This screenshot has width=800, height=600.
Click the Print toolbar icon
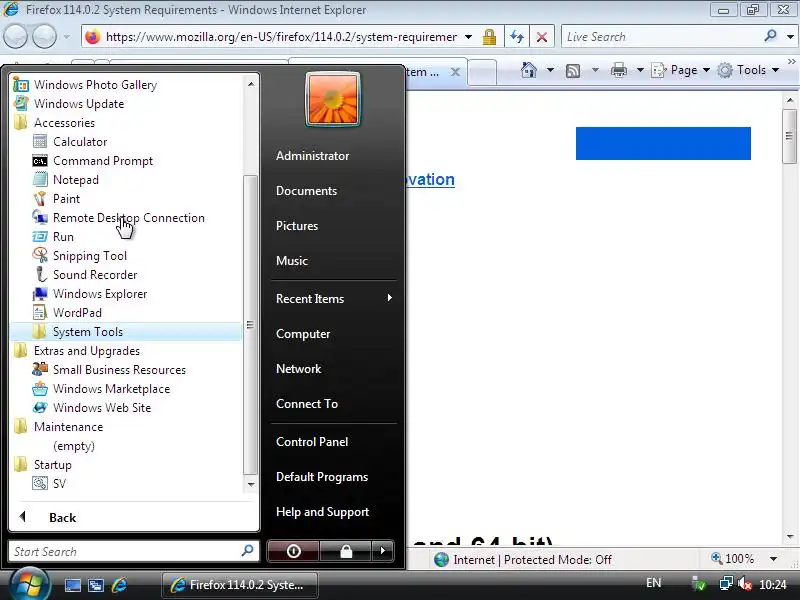618,70
